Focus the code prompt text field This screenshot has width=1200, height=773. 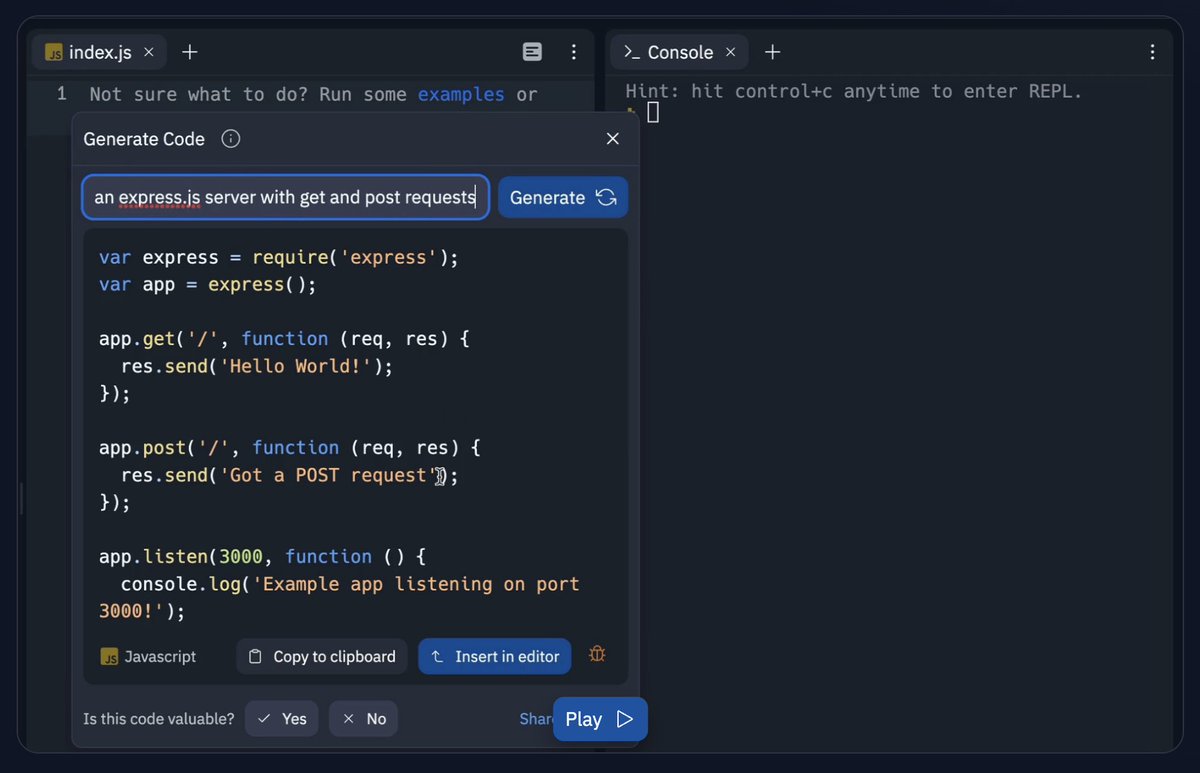[285, 198]
